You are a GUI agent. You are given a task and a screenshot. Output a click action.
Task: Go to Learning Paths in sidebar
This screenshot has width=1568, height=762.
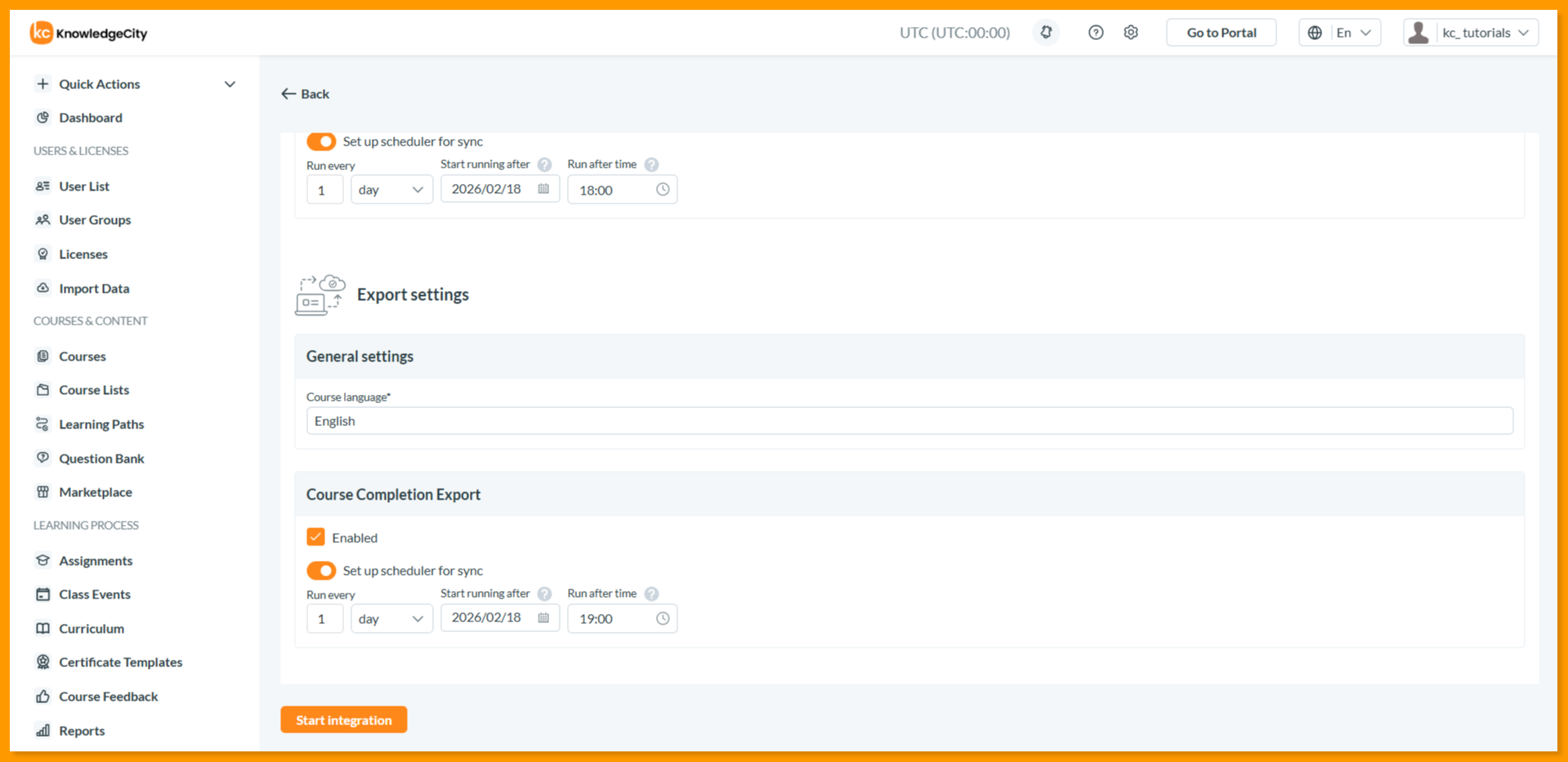click(101, 424)
